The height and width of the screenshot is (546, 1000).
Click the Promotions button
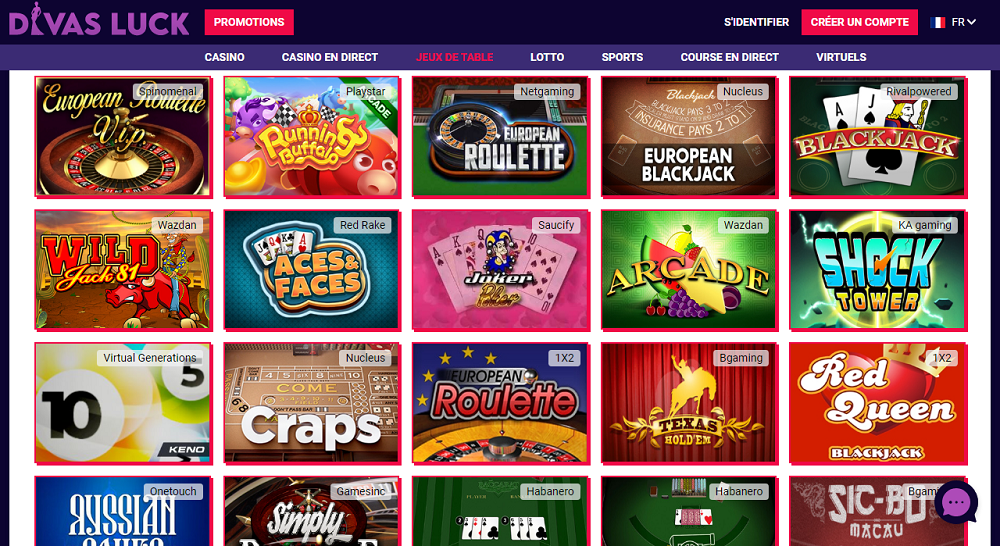tap(249, 22)
